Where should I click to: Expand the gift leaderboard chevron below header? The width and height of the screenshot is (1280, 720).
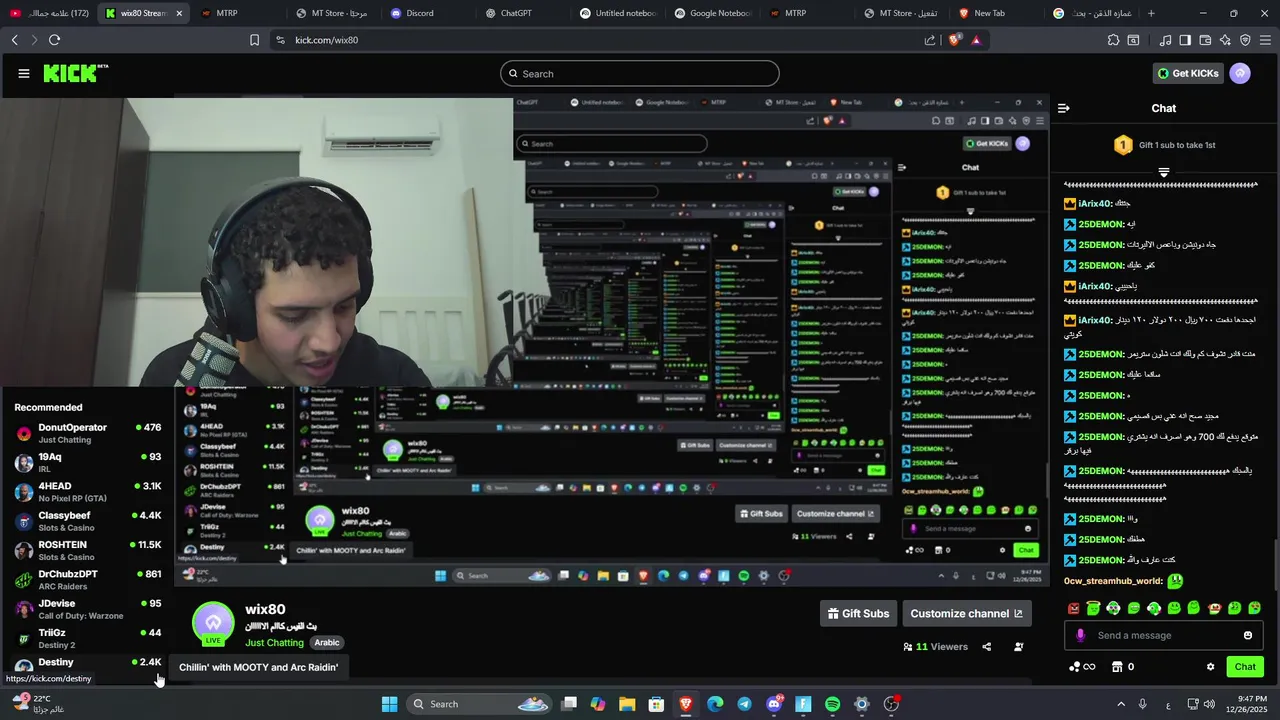pos(1163,173)
